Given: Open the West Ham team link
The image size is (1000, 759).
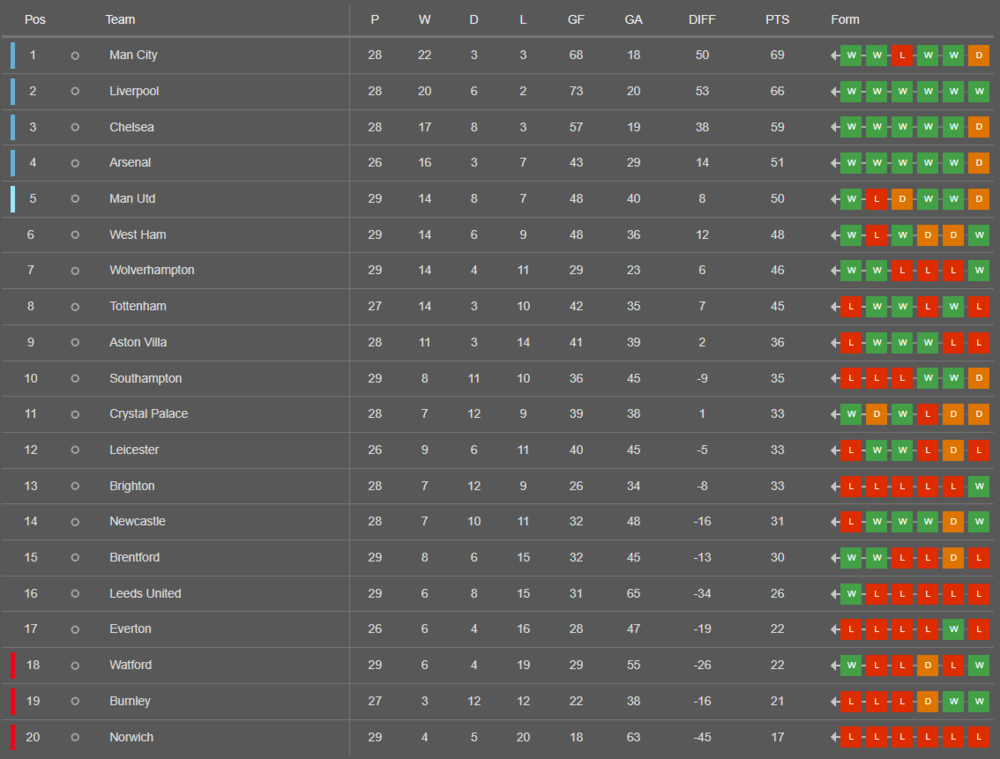Looking at the screenshot, I should 138,235.
